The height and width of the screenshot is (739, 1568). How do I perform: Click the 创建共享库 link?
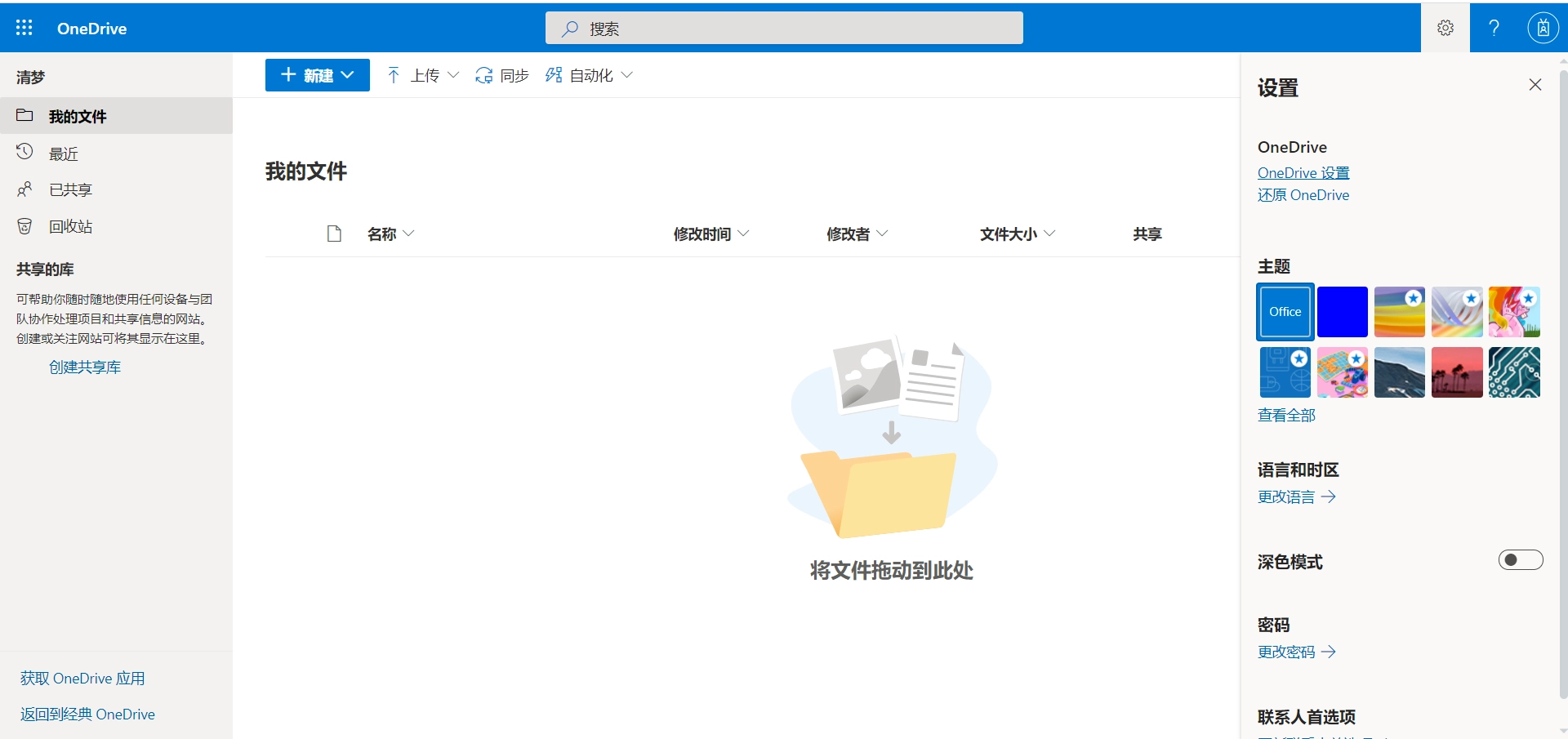84,367
